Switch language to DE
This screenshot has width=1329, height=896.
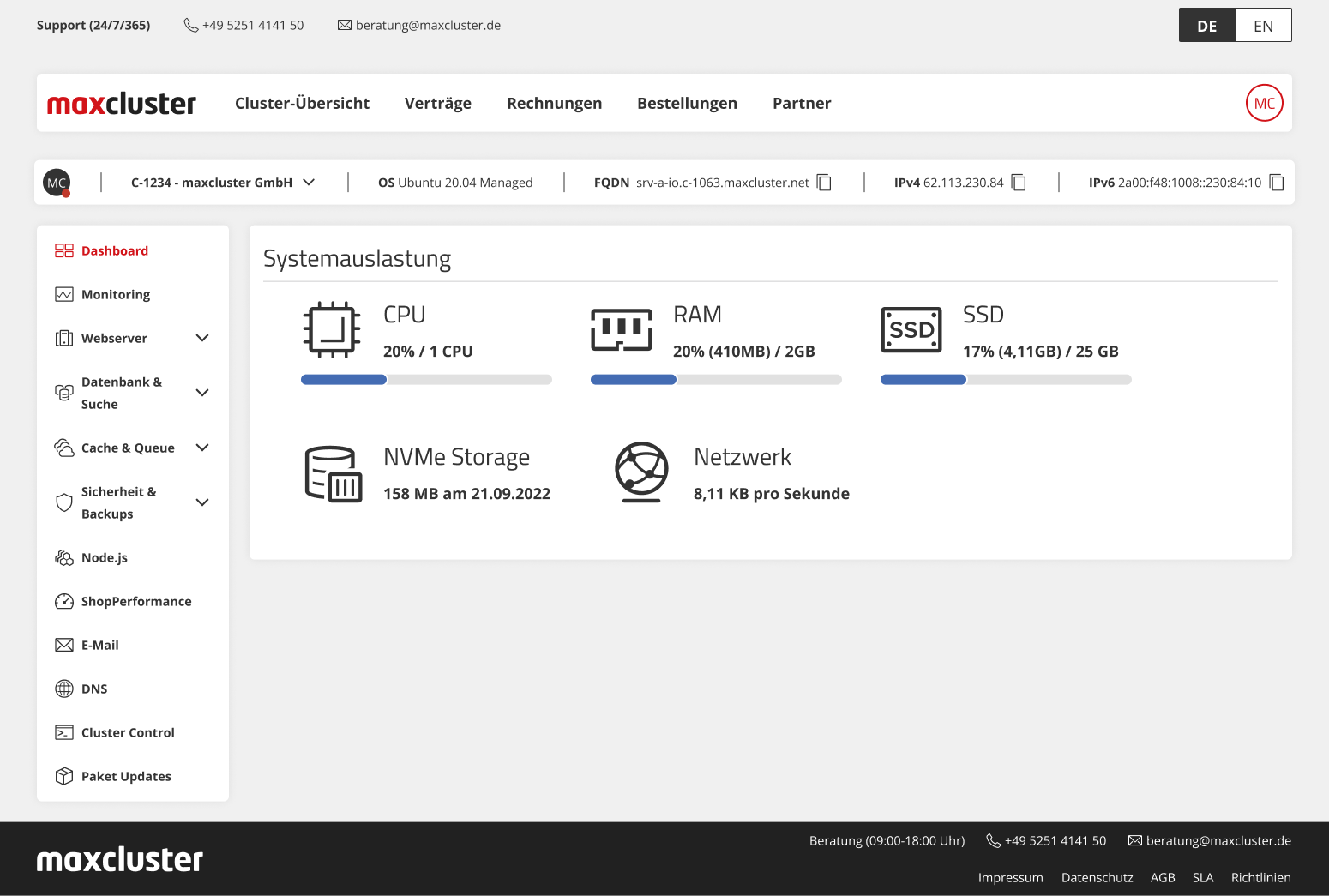click(1207, 26)
